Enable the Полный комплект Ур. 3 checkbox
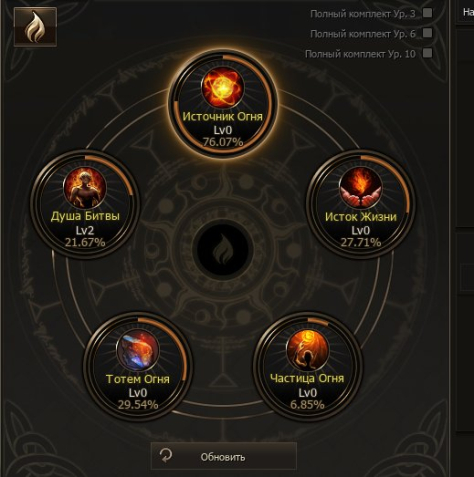Screen dimensions: 474x477 (427, 13)
